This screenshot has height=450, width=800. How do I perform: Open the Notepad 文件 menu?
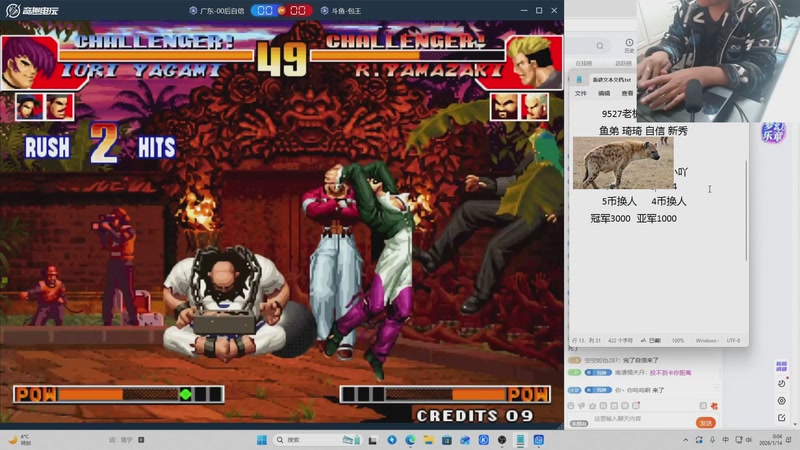pos(581,93)
